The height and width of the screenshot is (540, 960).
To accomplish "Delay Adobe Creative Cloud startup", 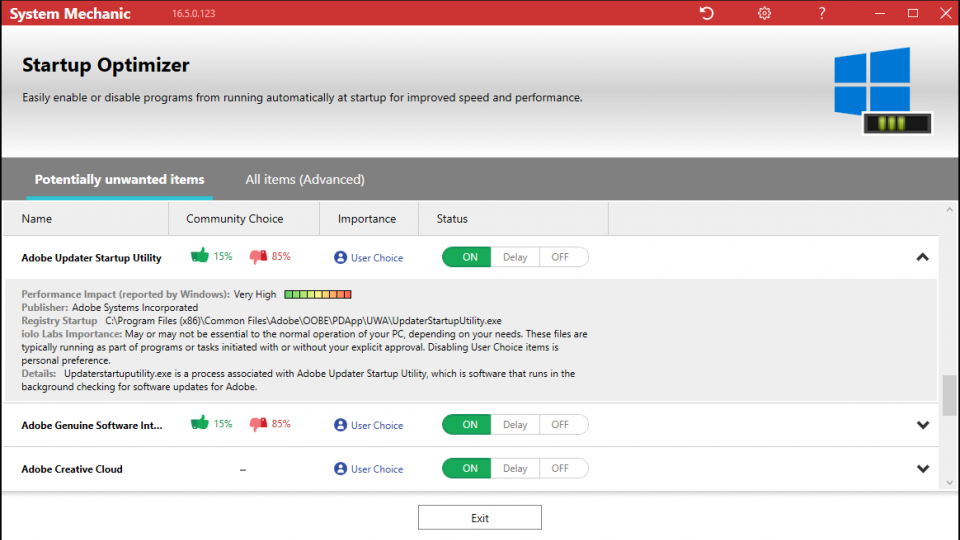I will 515,468.
